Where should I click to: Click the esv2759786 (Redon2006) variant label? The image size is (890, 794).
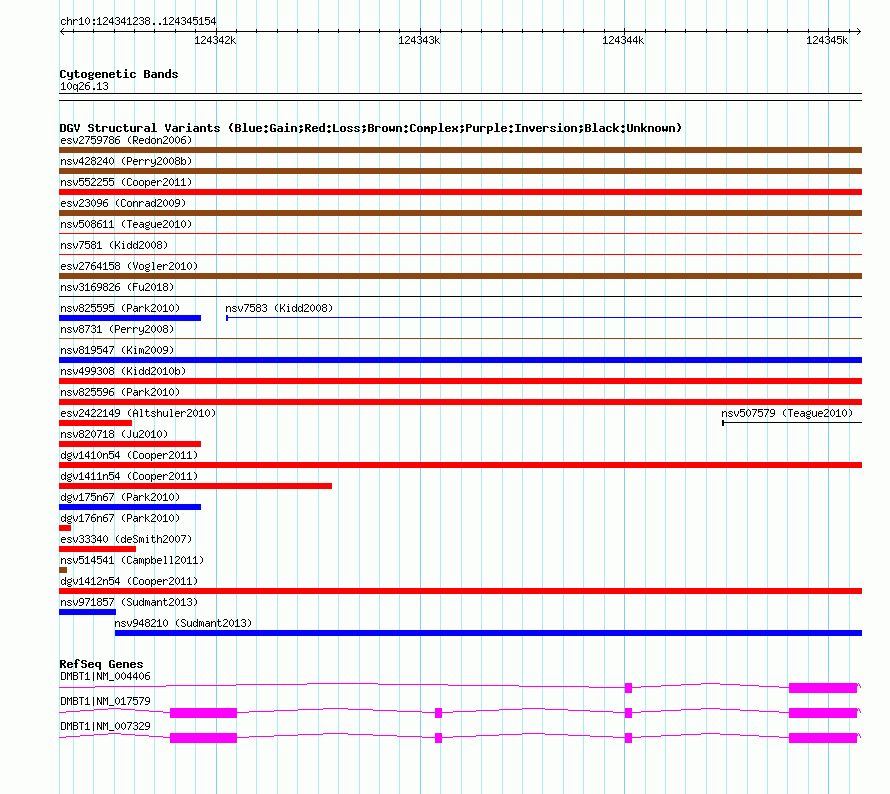point(126,140)
